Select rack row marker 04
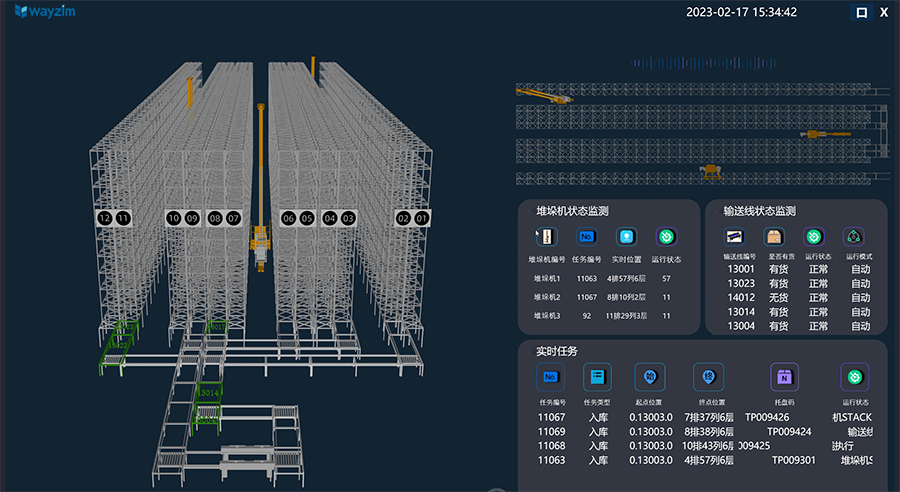The width and height of the screenshot is (900, 492). [329, 218]
